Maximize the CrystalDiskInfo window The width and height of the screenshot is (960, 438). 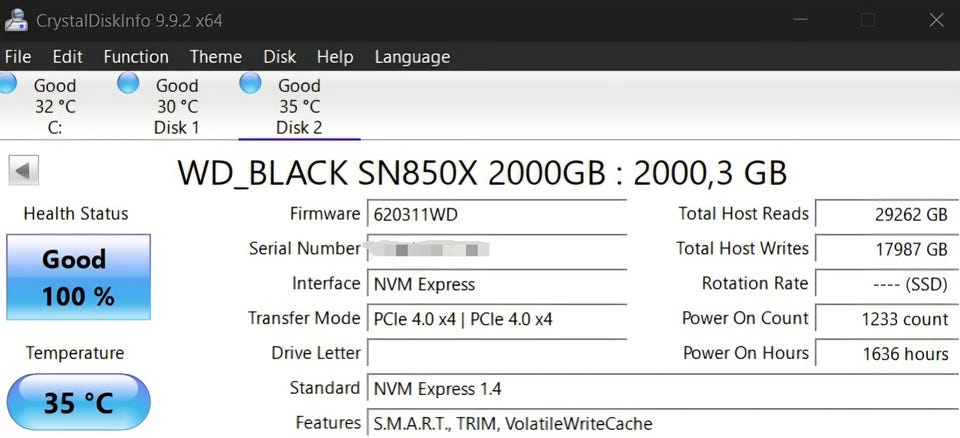tap(868, 20)
